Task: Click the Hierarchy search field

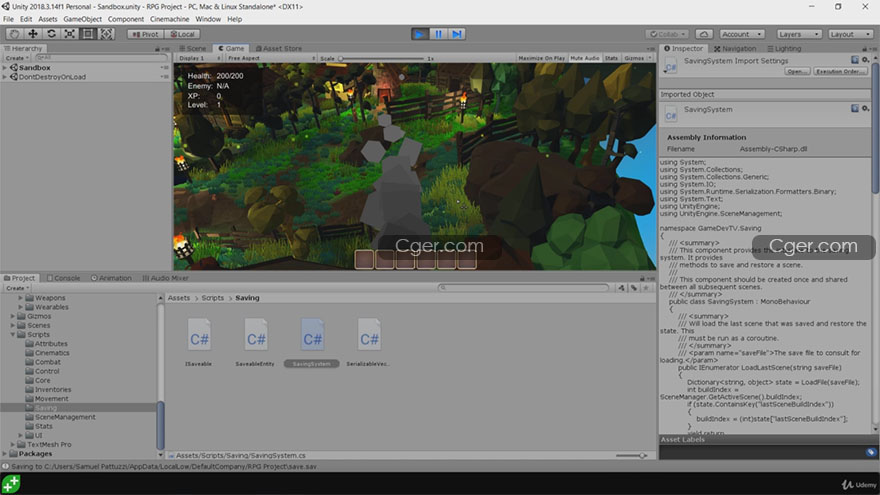Action: (x=100, y=58)
